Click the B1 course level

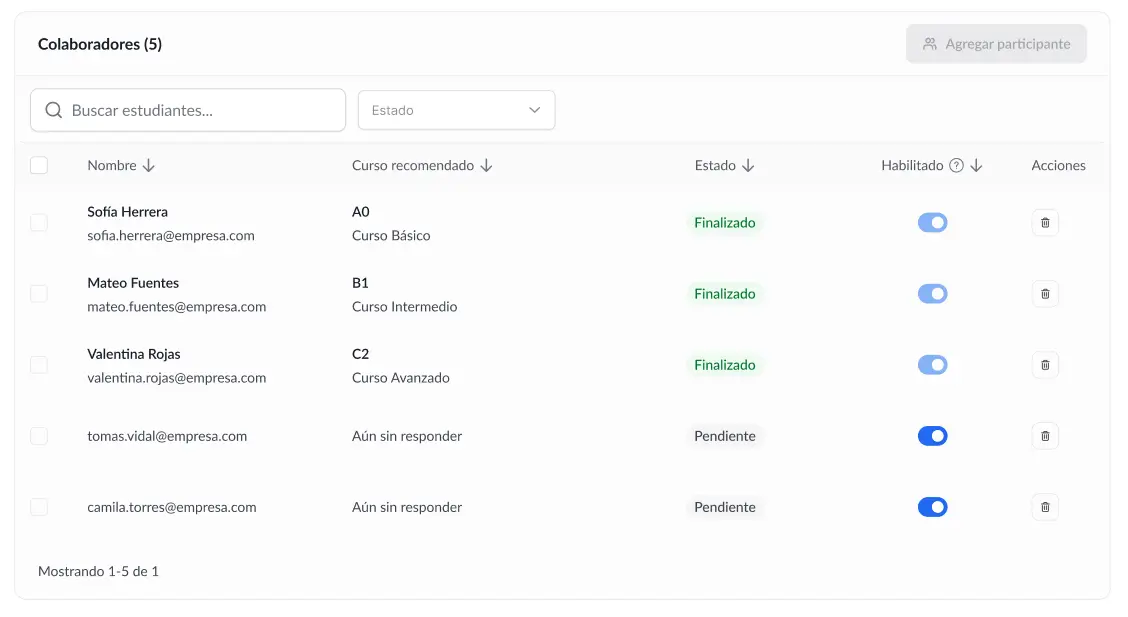point(360,283)
